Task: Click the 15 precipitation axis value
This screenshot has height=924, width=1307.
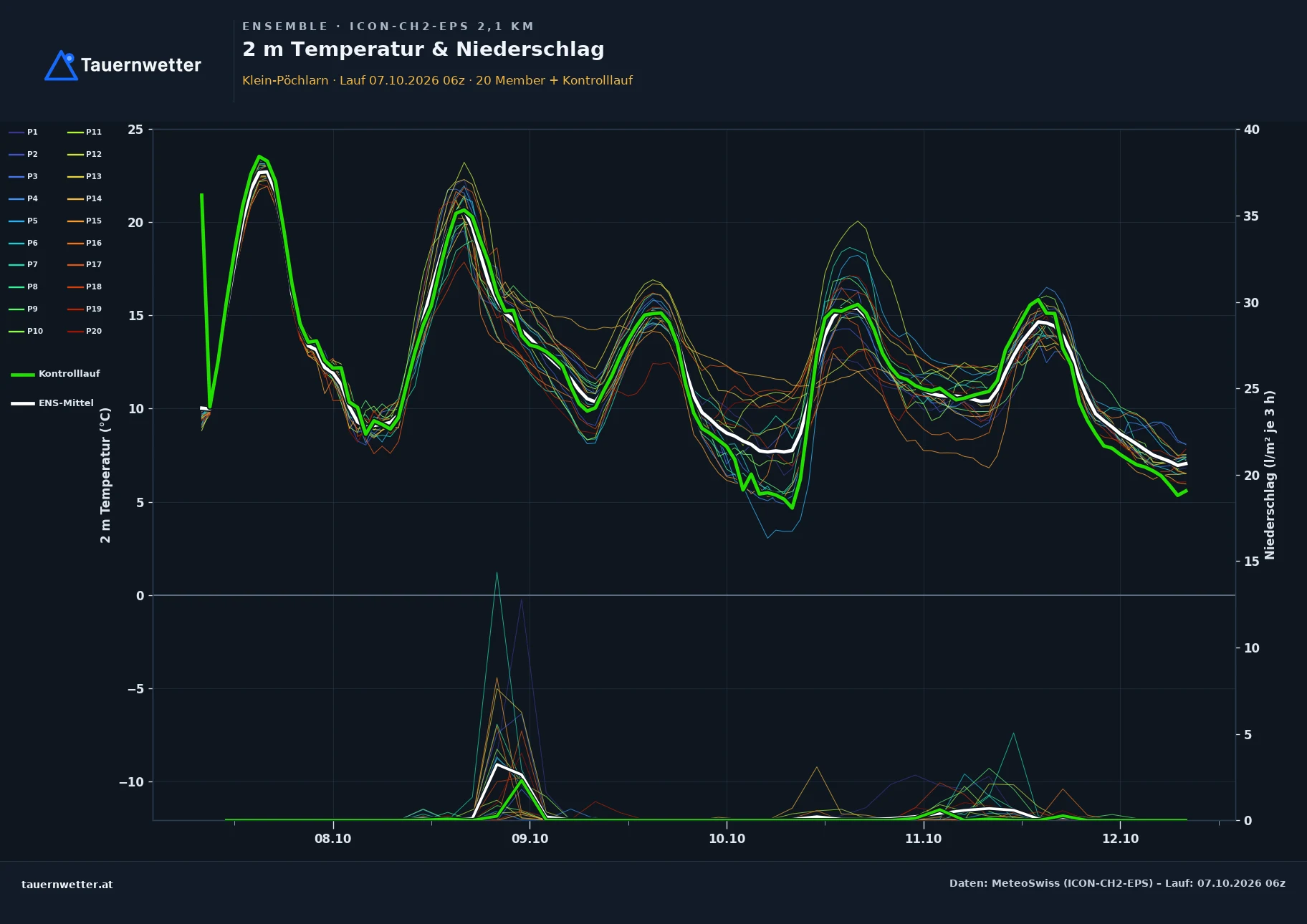Action: tap(1252, 562)
